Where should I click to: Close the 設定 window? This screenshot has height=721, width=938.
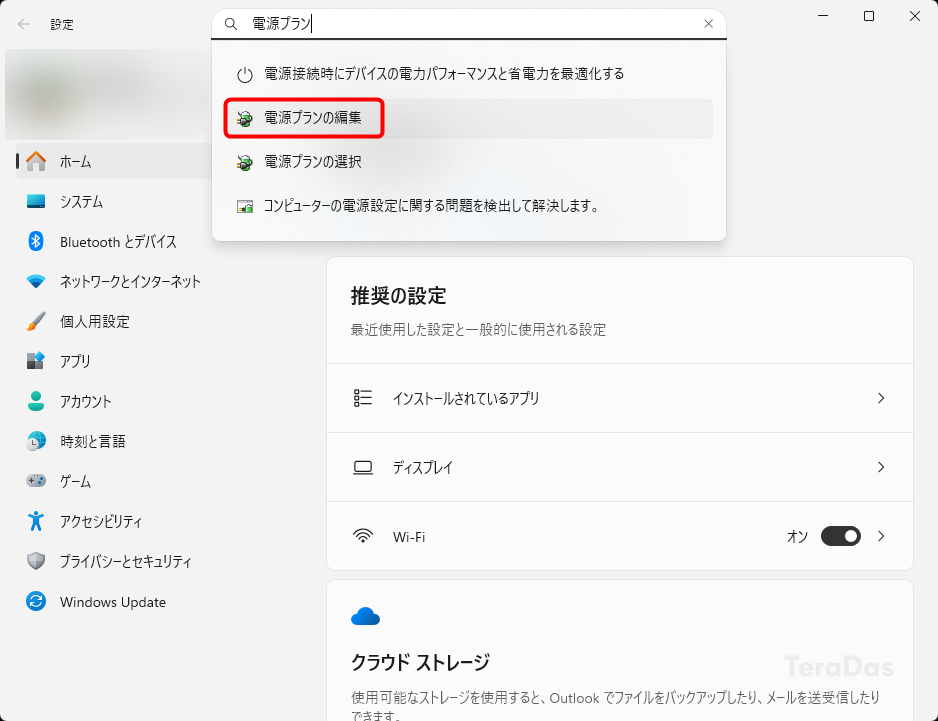915,16
